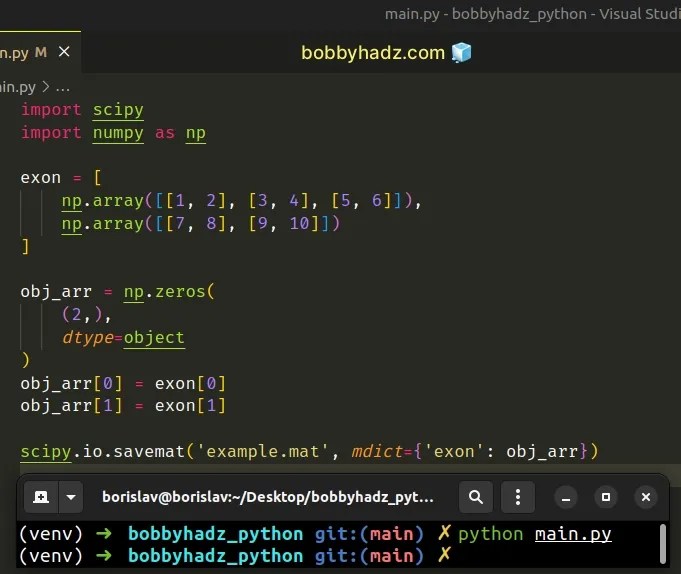Click the terminal window title text
The height and width of the screenshot is (574, 681).
coord(268,497)
